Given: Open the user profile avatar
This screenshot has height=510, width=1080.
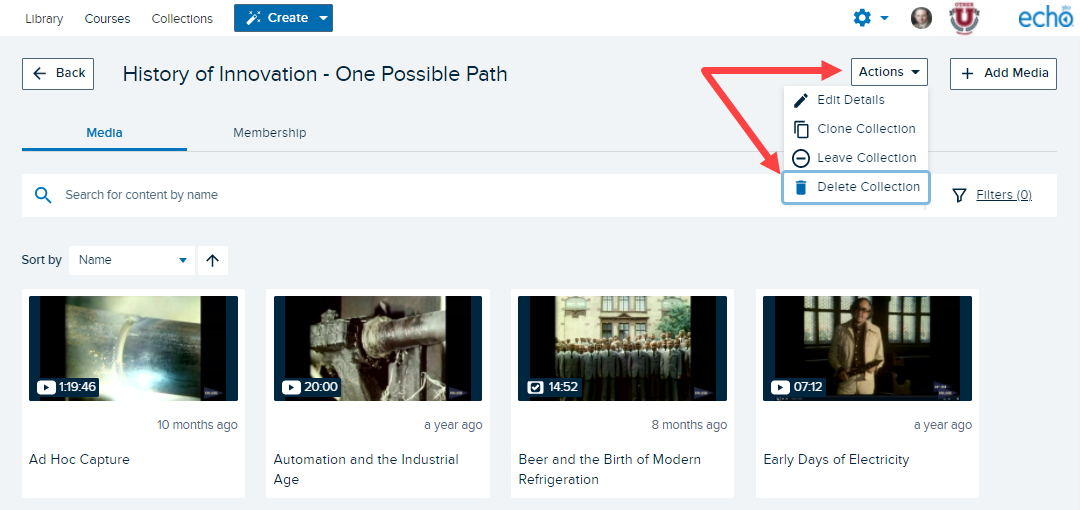Looking at the screenshot, I should pyautogui.click(x=921, y=18).
